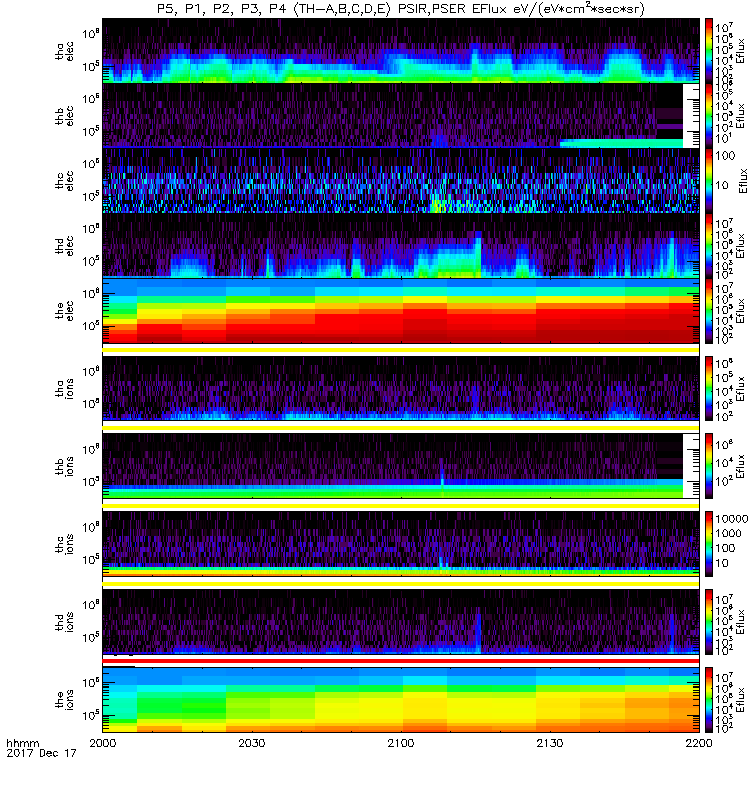Click the thd ions spectrogram panel
Screen dimensions: 750x800
pos(401,622)
